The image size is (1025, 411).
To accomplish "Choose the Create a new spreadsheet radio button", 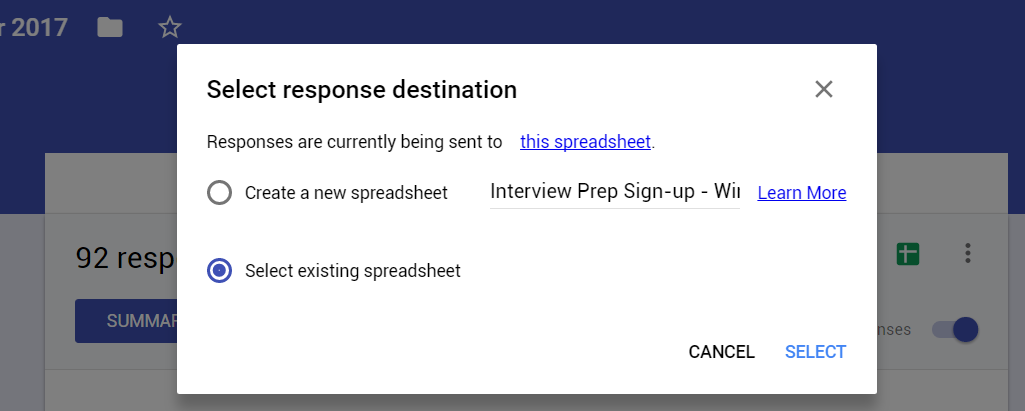I will coord(220,193).
